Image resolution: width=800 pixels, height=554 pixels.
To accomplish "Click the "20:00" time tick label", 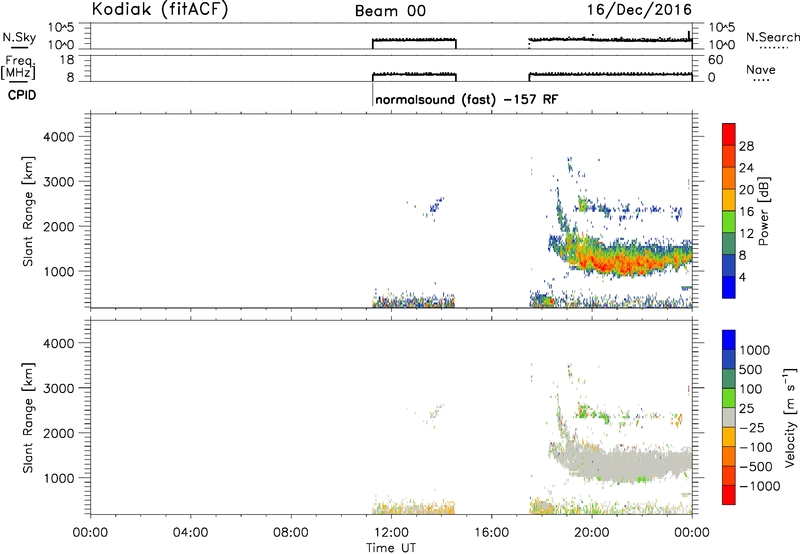I will click(591, 533).
